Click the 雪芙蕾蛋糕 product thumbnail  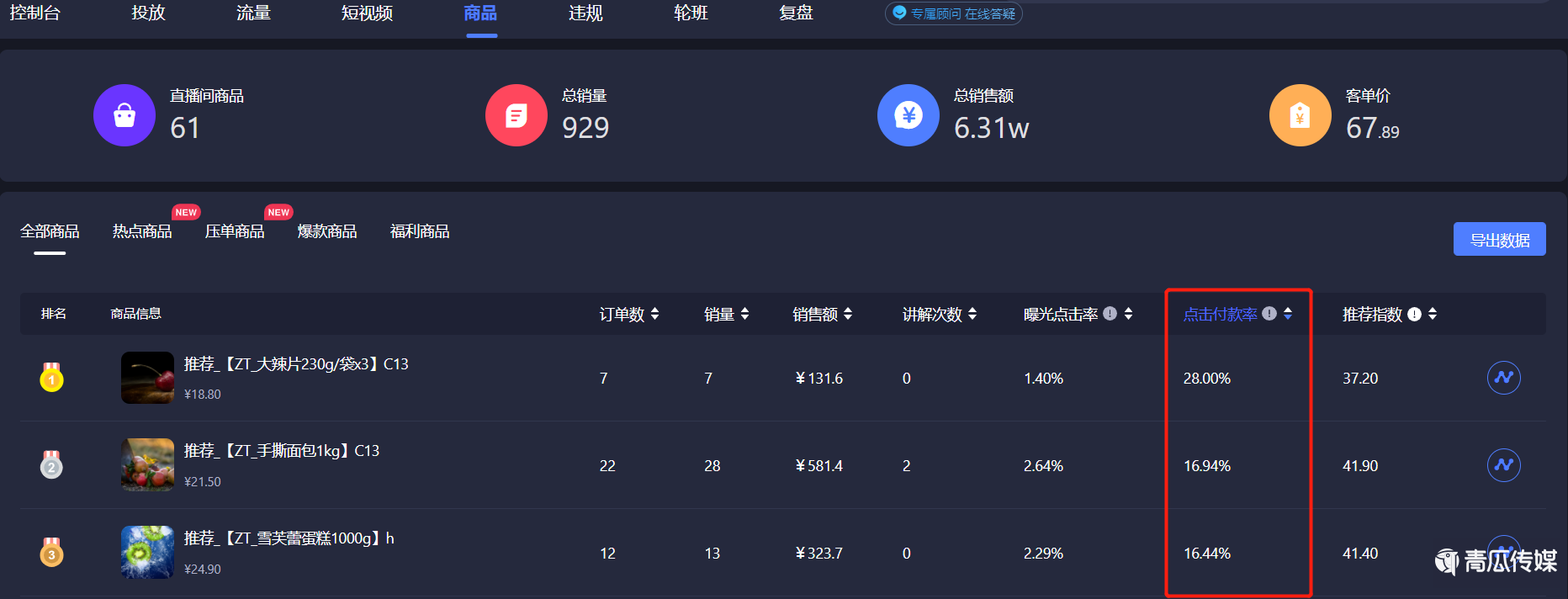tap(147, 552)
